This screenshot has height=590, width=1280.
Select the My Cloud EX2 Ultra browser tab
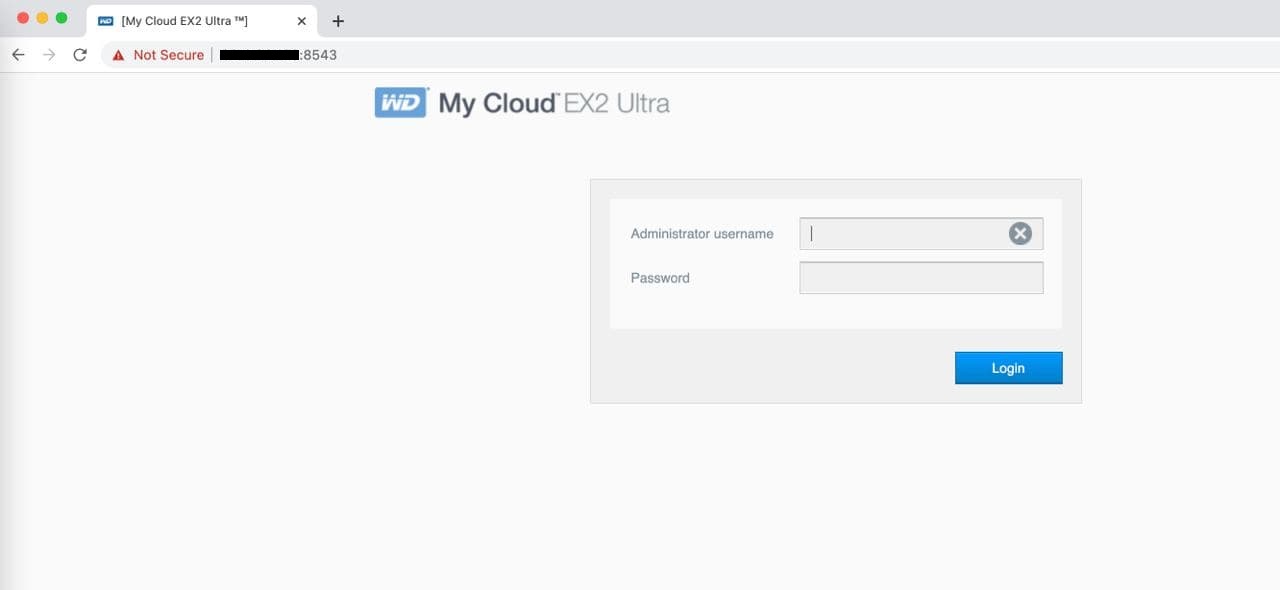click(x=203, y=21)
